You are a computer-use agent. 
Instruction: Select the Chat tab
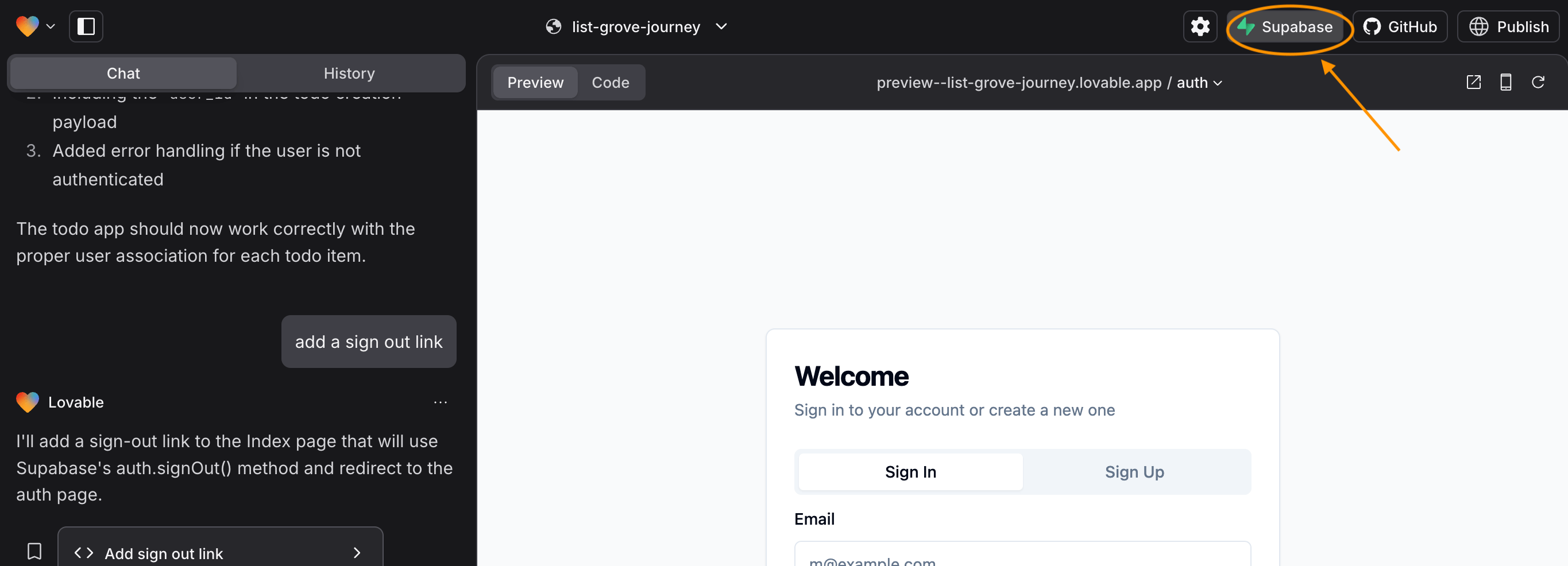point(123,73)
